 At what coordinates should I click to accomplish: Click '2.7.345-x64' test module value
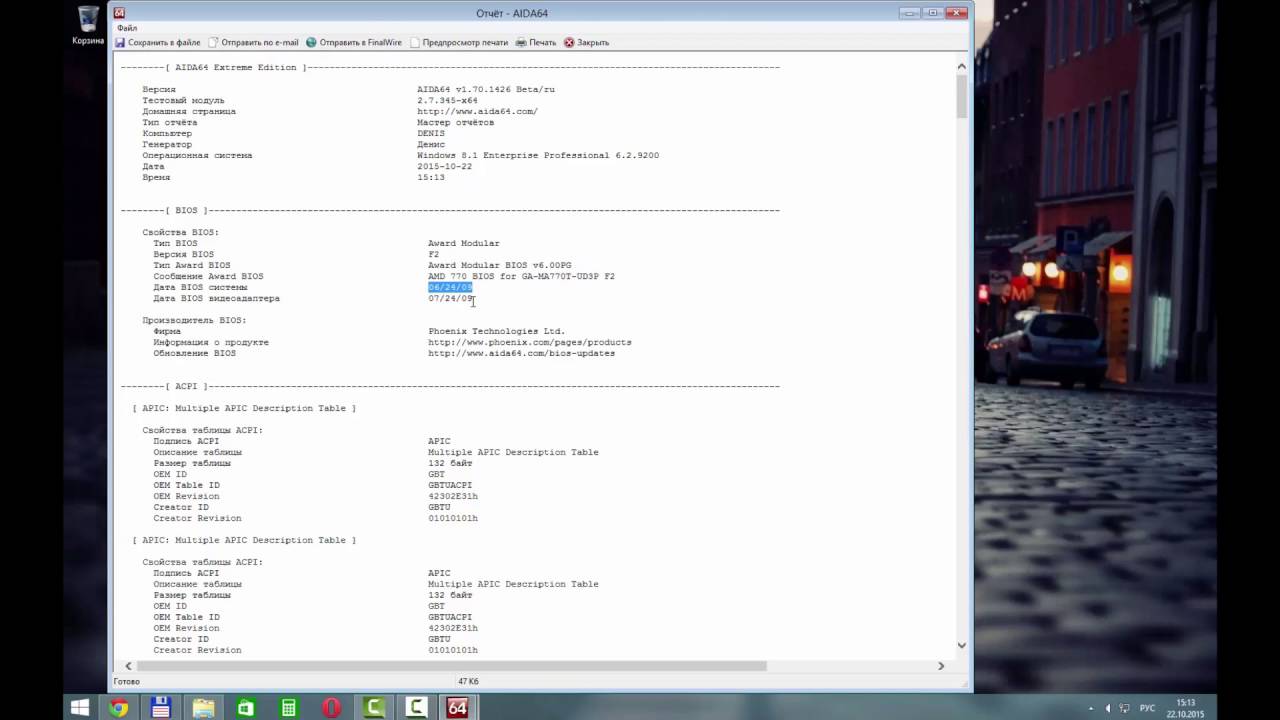[447, 101]
